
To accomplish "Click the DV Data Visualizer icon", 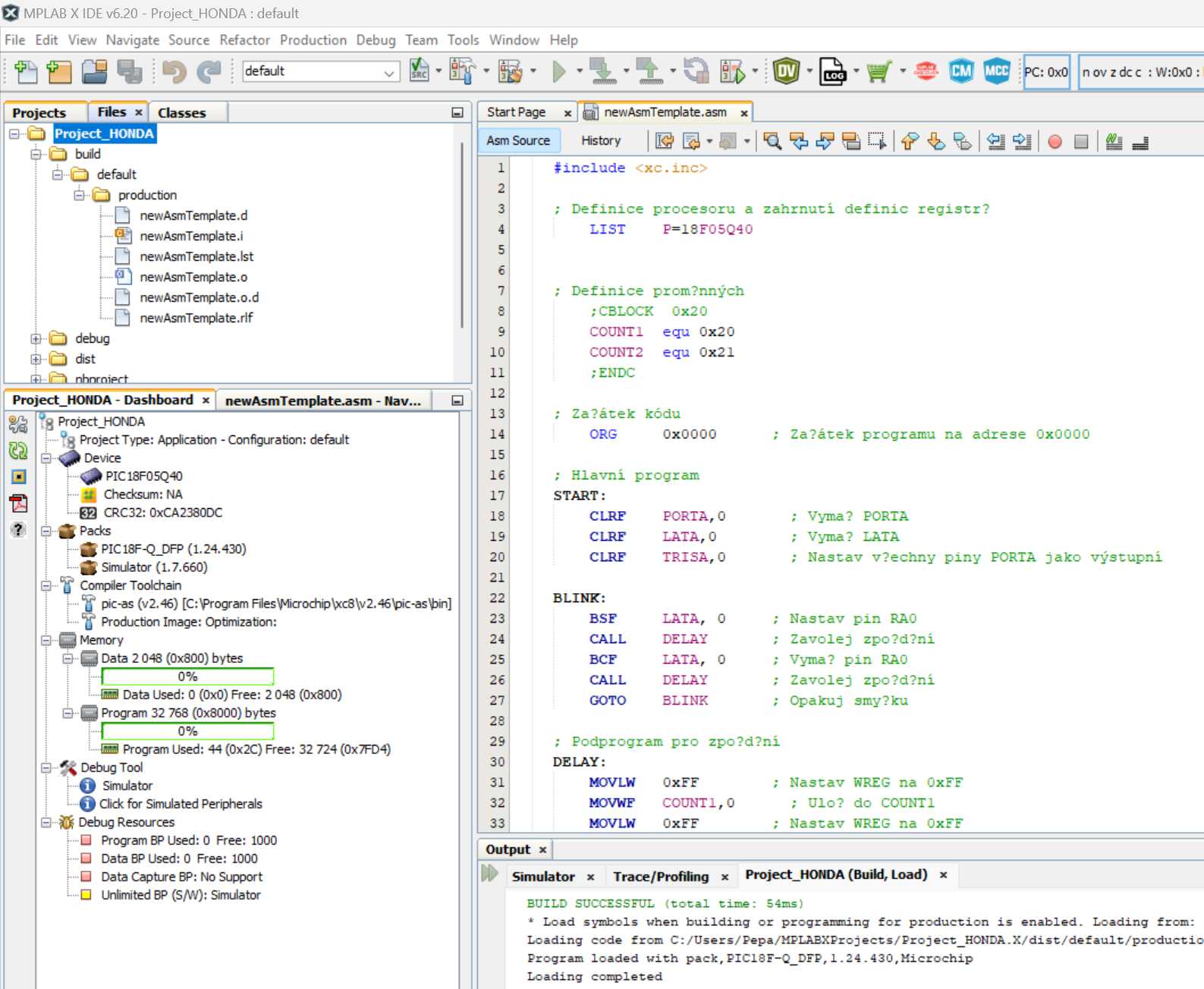I will (x=786, y=71).
